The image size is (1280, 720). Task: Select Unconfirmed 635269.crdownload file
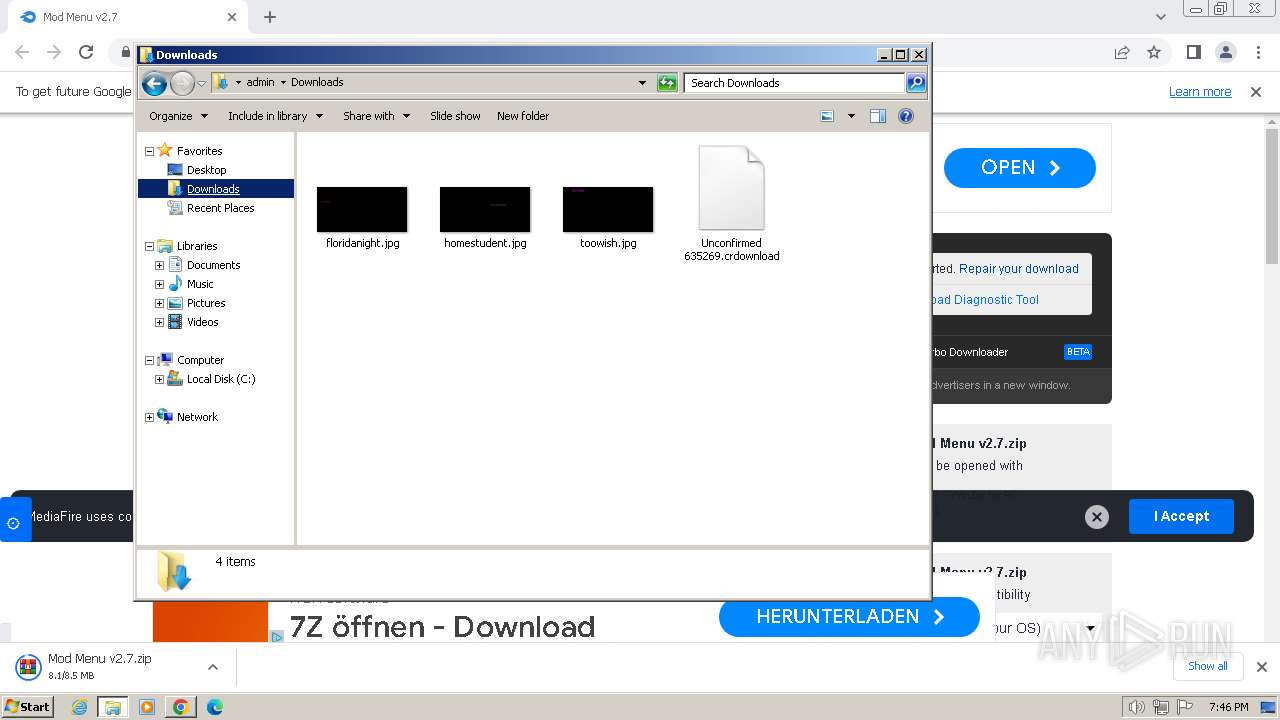(x=731, y=204)
